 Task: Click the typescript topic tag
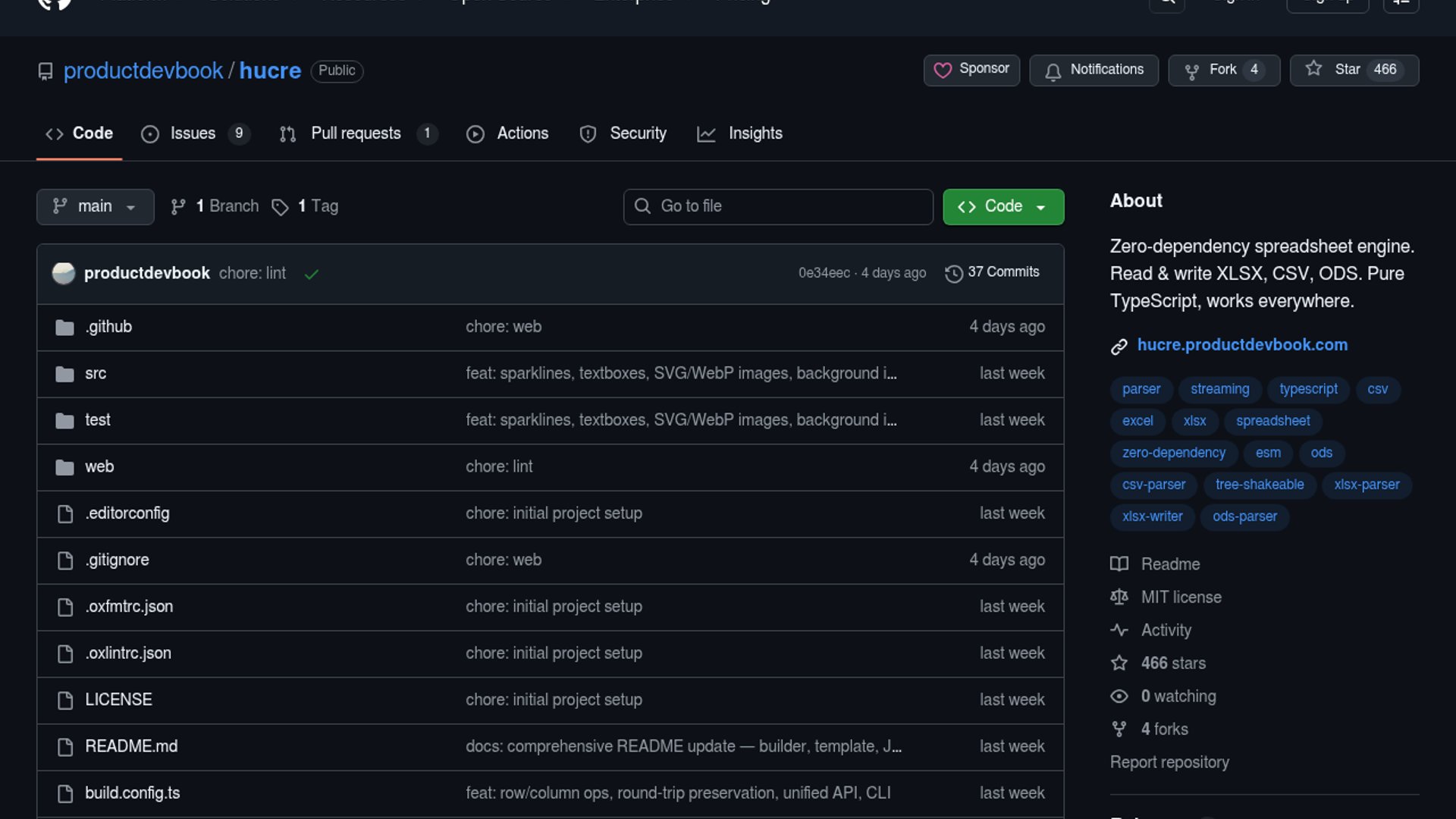click(x=1308, y=389)
